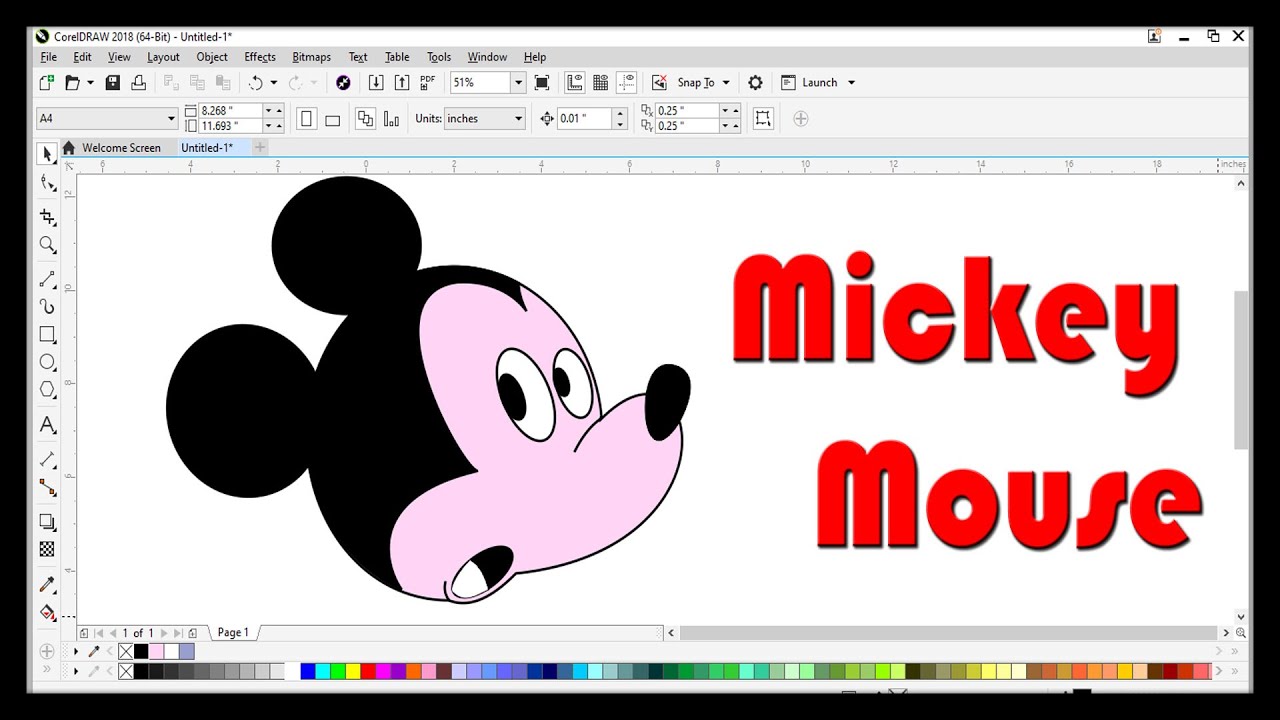Viewport: 1280px width, 720px height.
Task: Open the Bitmaps menu
Action: (311, 57)
